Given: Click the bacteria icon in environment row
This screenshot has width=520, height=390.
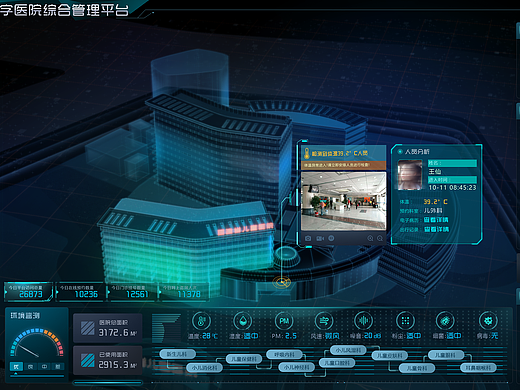Looking at the screenshot, I should tap(445, 321).
